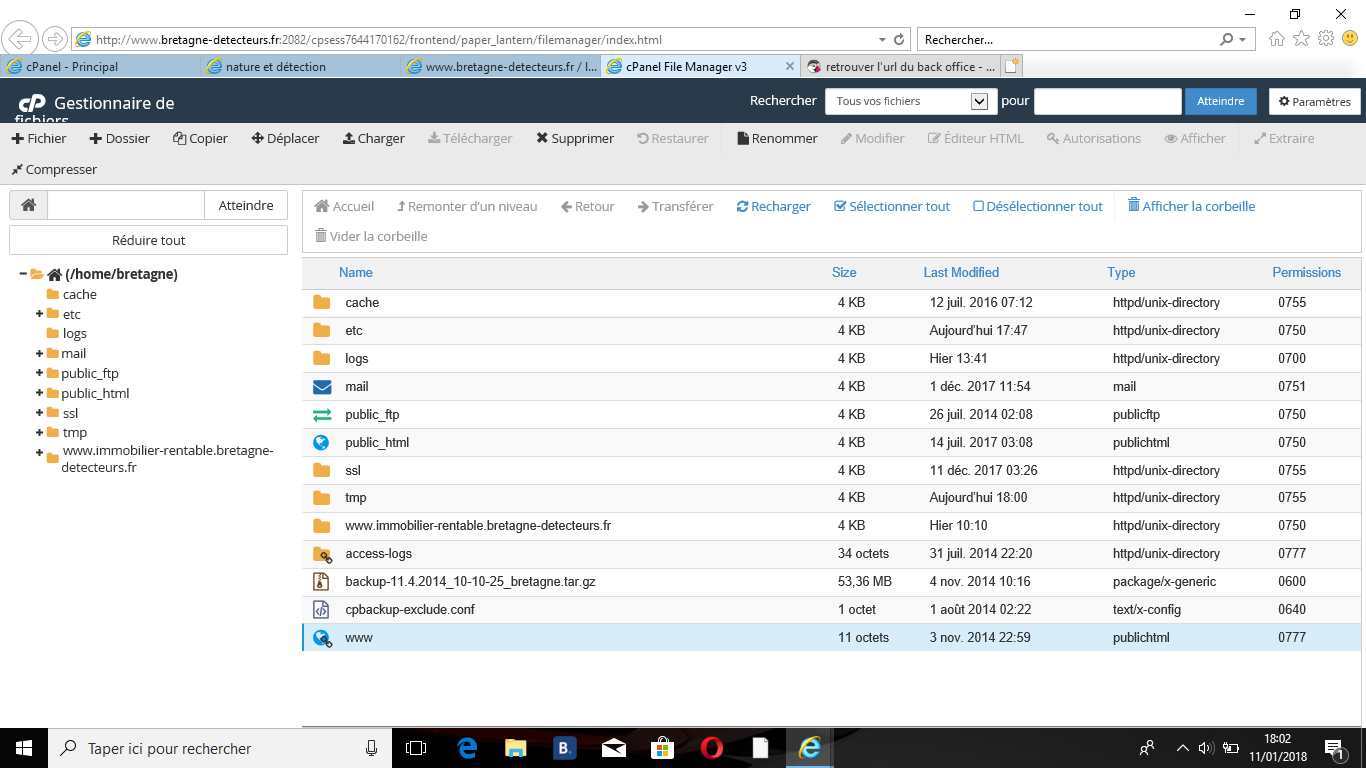1366x768 pixels.
Task: Click the browser address bar
Action: (x=480, y=40)
